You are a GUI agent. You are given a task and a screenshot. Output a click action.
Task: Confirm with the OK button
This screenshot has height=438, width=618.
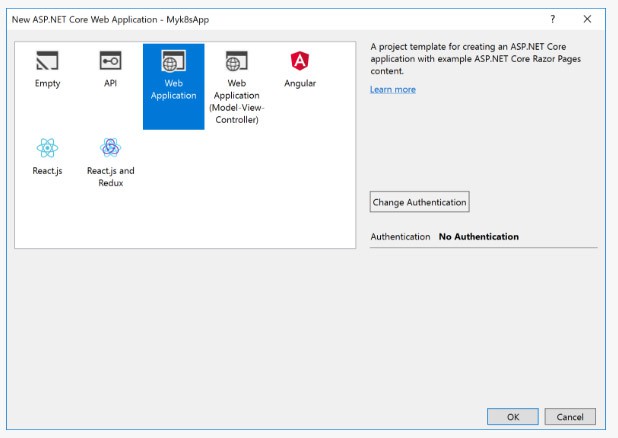point(513,416)
